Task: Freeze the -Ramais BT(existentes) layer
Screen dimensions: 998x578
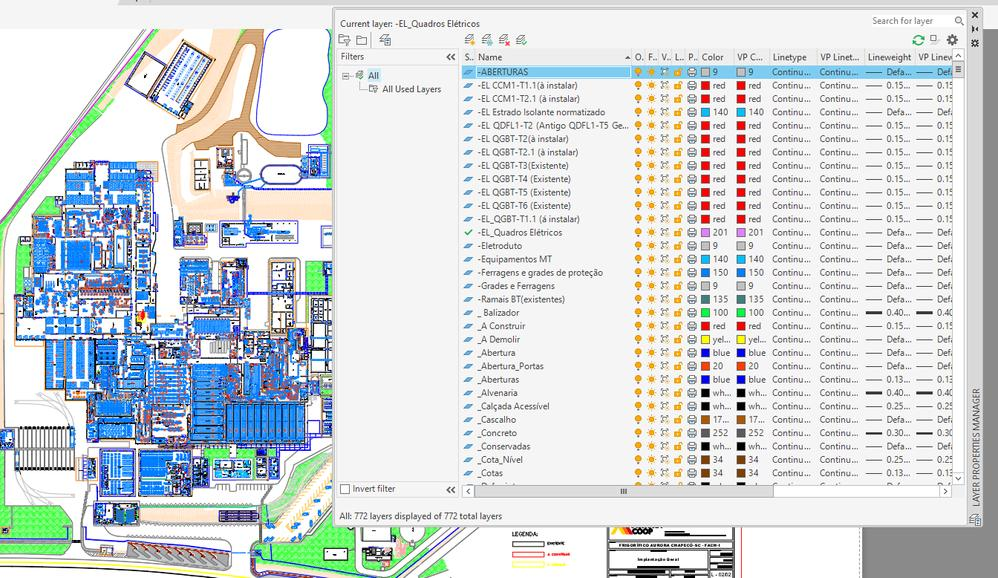Action: click(x=652, y=299)
